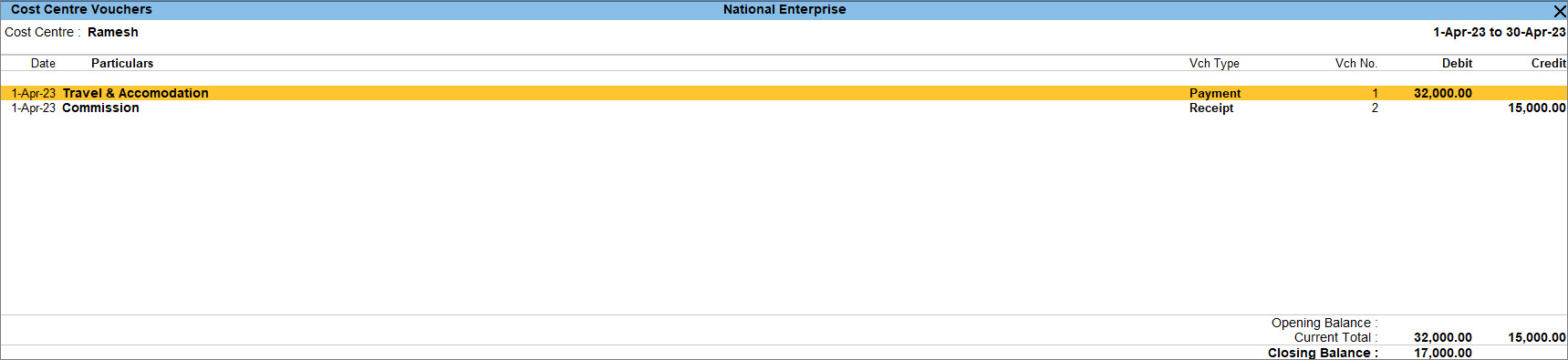Click the Payment voucher type cell
The image size is (1568, 360).
[1214, 93]
